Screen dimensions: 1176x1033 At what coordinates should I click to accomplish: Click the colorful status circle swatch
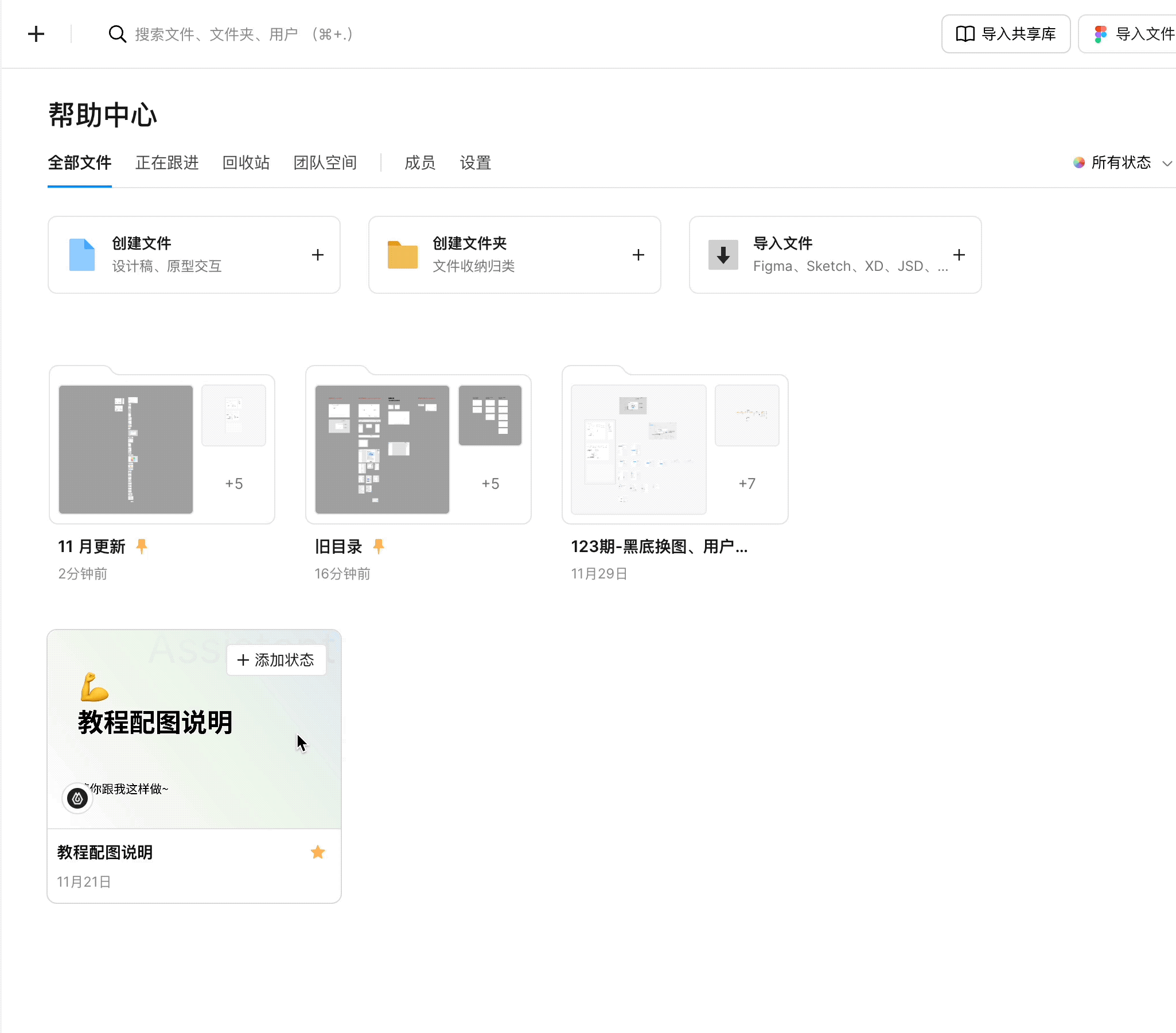click(1079, 163)
